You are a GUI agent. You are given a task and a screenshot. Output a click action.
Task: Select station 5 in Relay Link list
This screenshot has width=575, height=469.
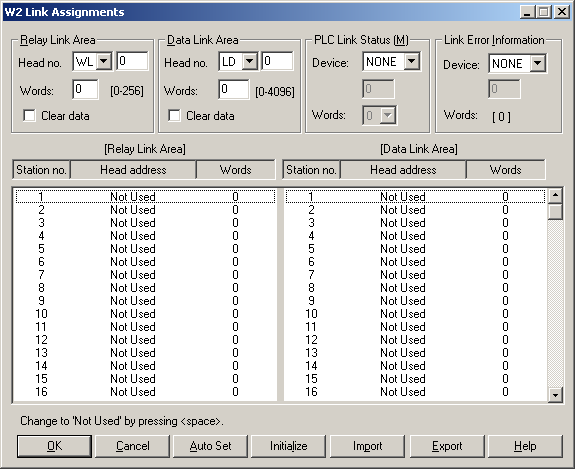(145, 249)
